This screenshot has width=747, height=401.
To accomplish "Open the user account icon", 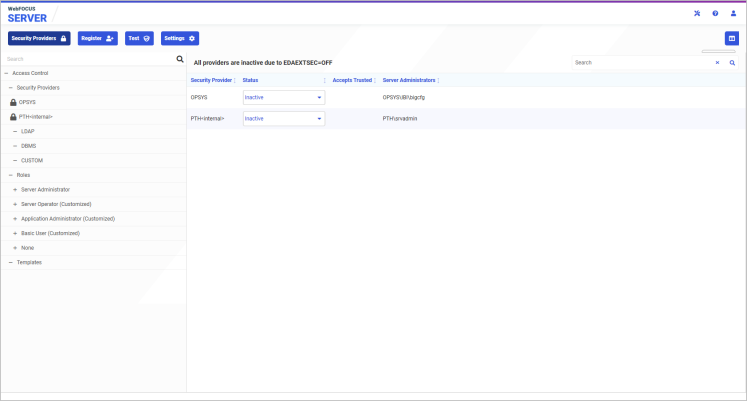I will point(733,13).
